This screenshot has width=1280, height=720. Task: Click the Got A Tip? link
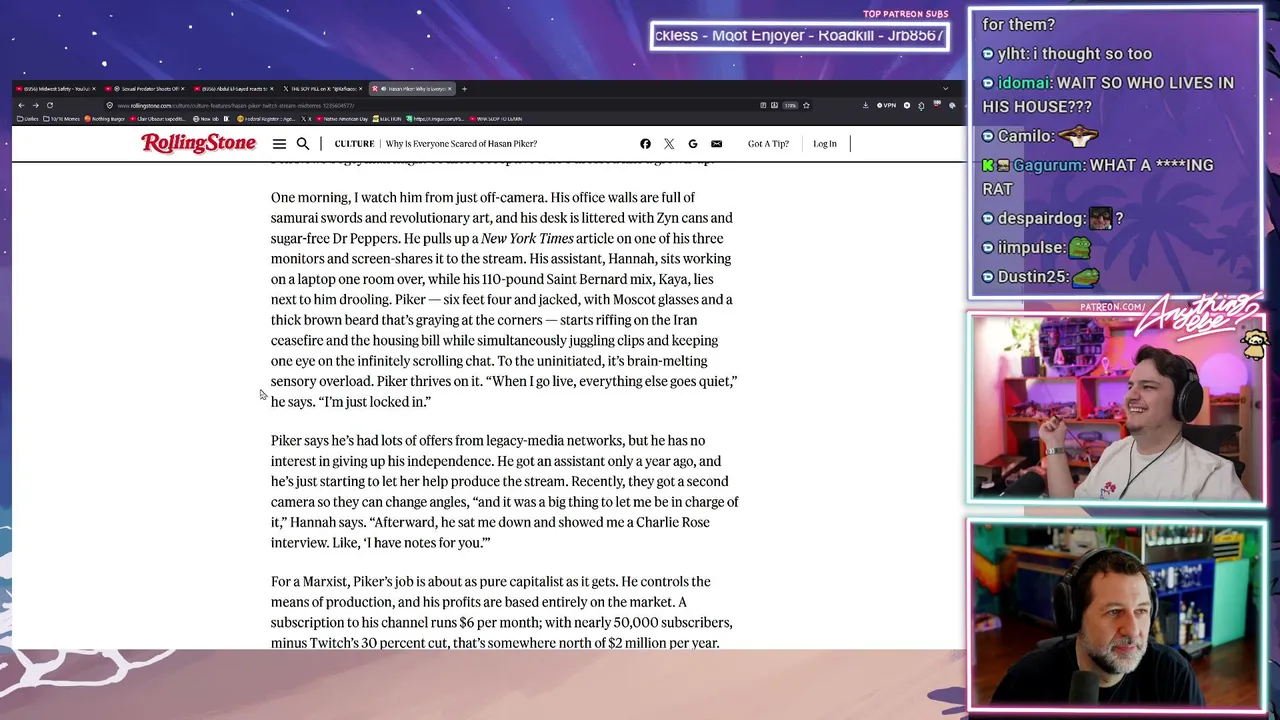(x=768, y=144)
